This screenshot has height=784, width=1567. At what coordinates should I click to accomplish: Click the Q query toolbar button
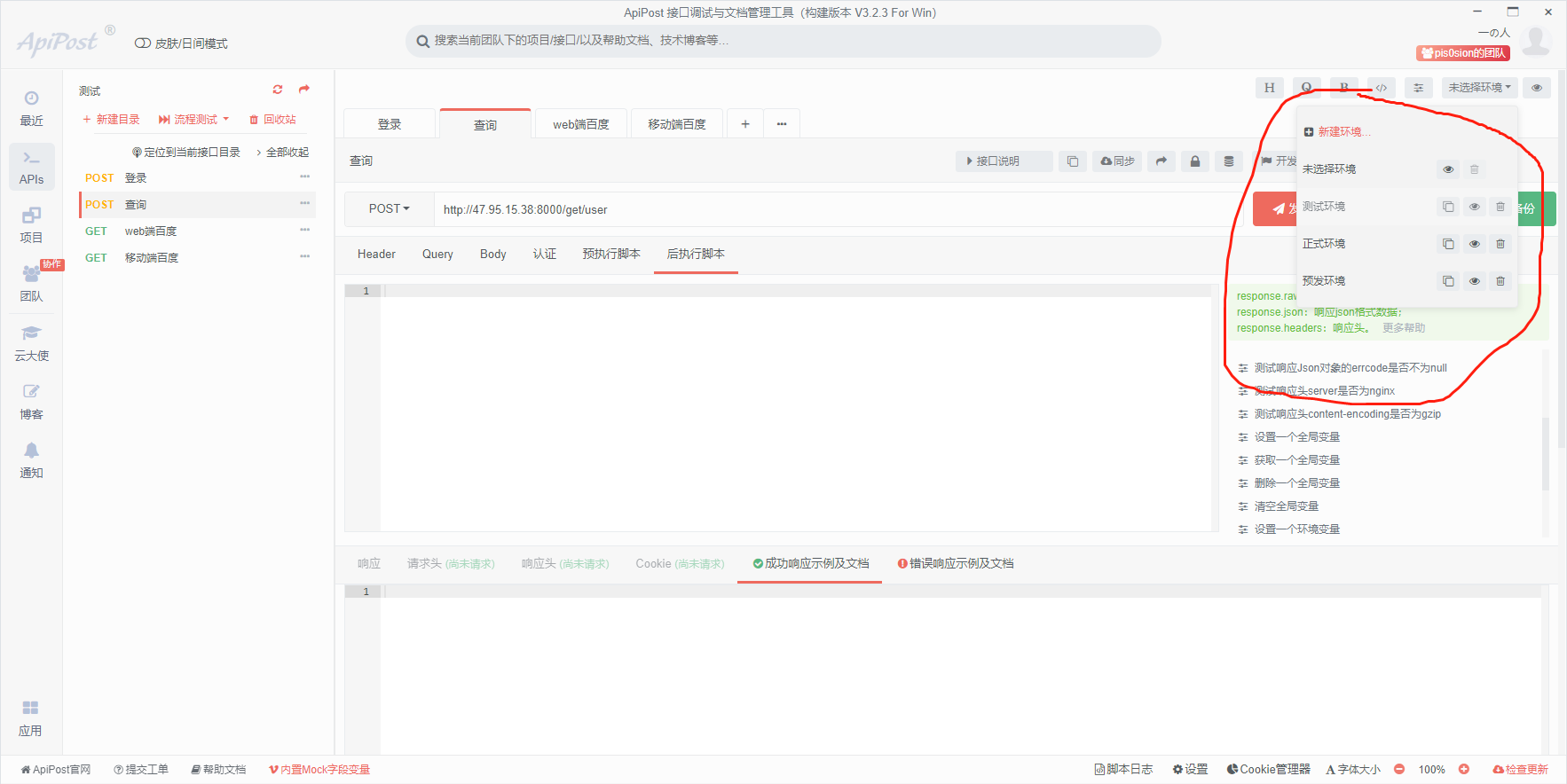[1307, 88]
